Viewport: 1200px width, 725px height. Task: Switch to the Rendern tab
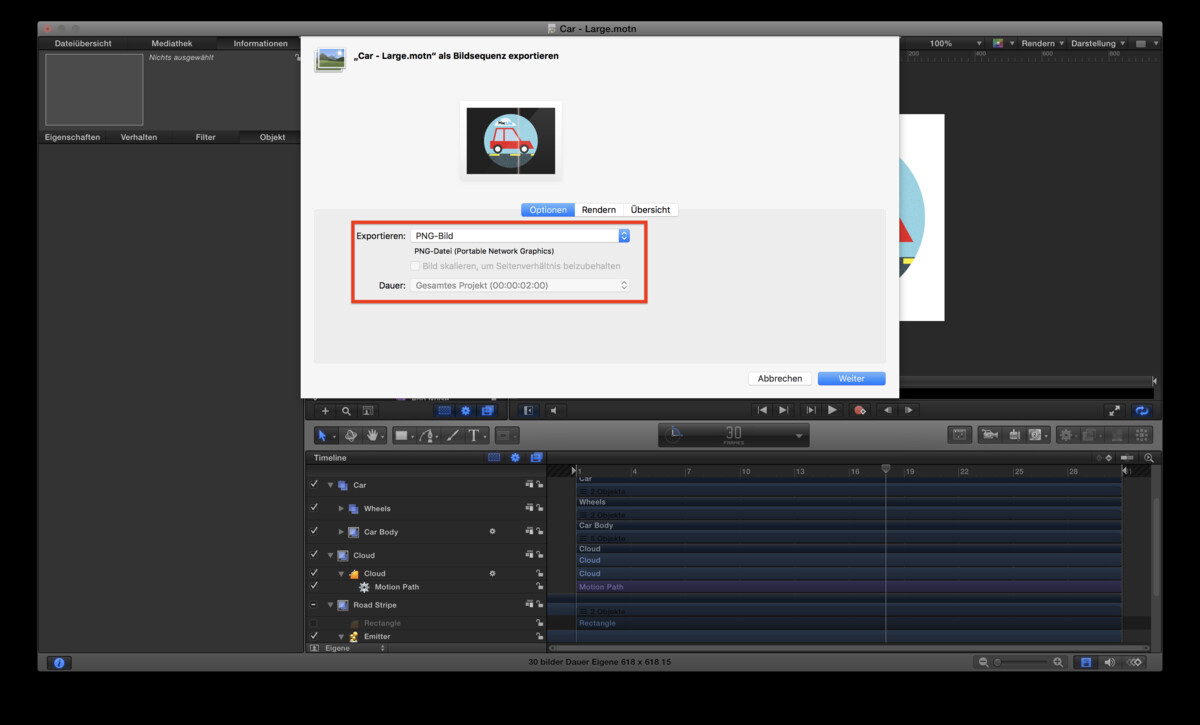[x=599, y=209]
